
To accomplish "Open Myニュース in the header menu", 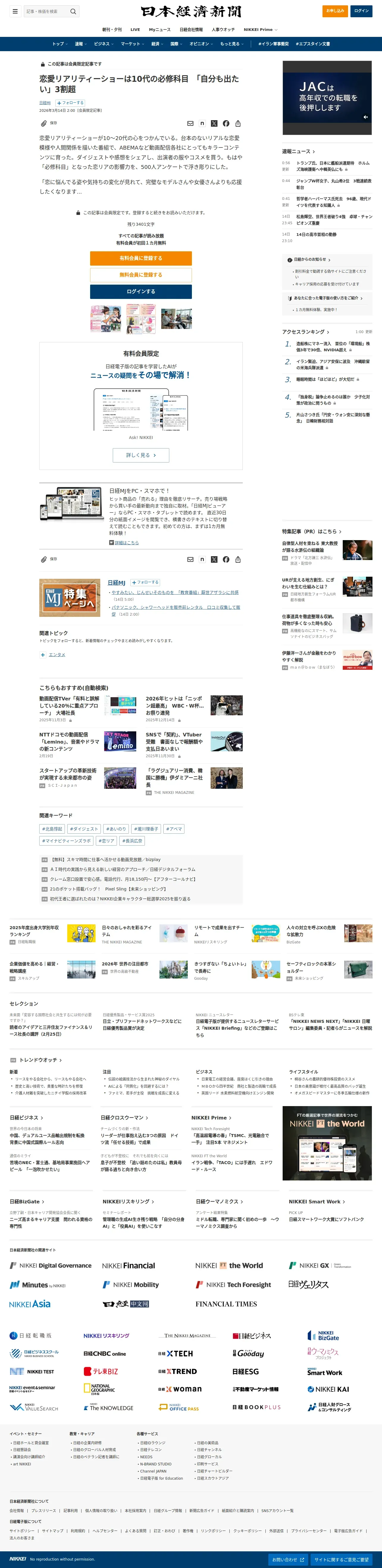I will click(x=160, y=29).
